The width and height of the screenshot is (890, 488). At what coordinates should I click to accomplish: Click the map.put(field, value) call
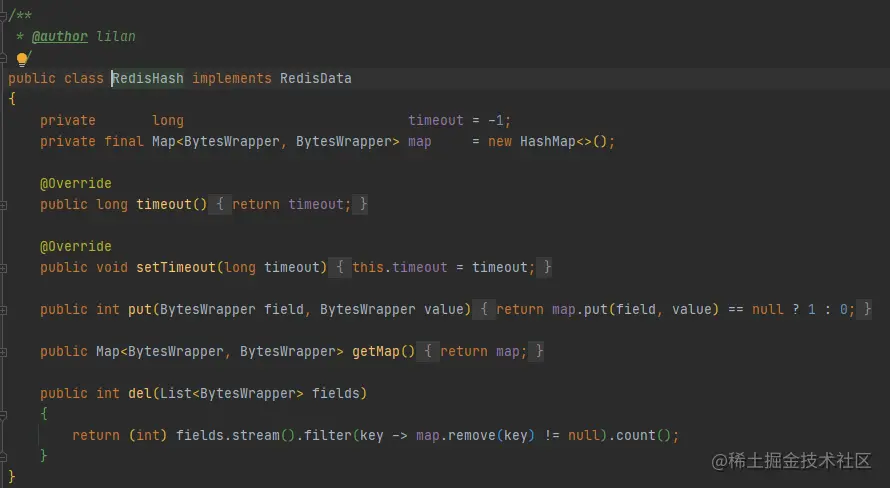point(636,309)
